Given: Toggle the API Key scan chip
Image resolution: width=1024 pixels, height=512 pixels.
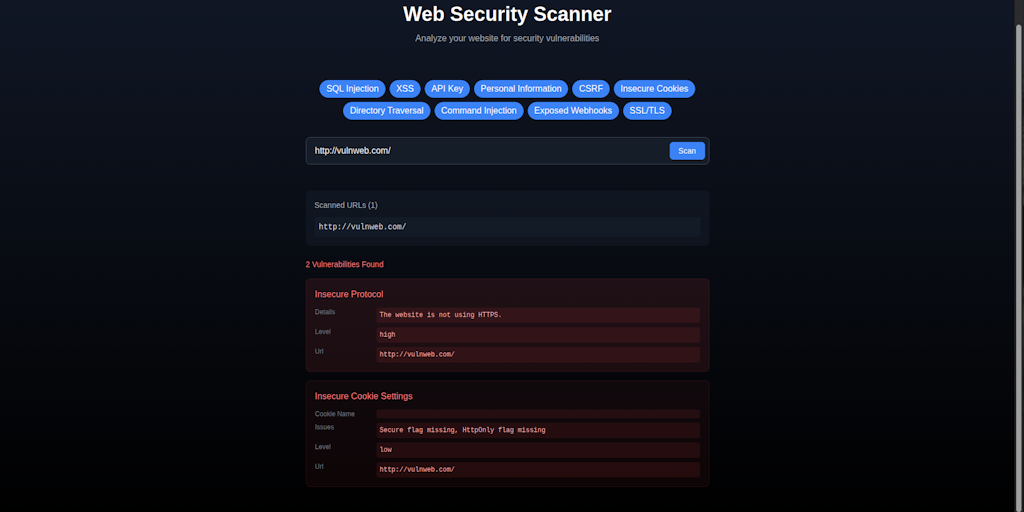Looking at the screenshot, I should (447, 89).
